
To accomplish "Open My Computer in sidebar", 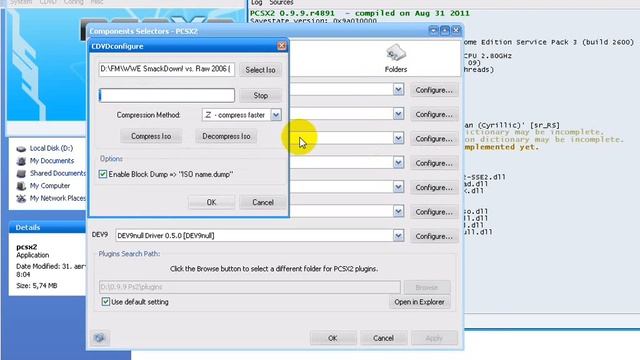I will point(43,186).
